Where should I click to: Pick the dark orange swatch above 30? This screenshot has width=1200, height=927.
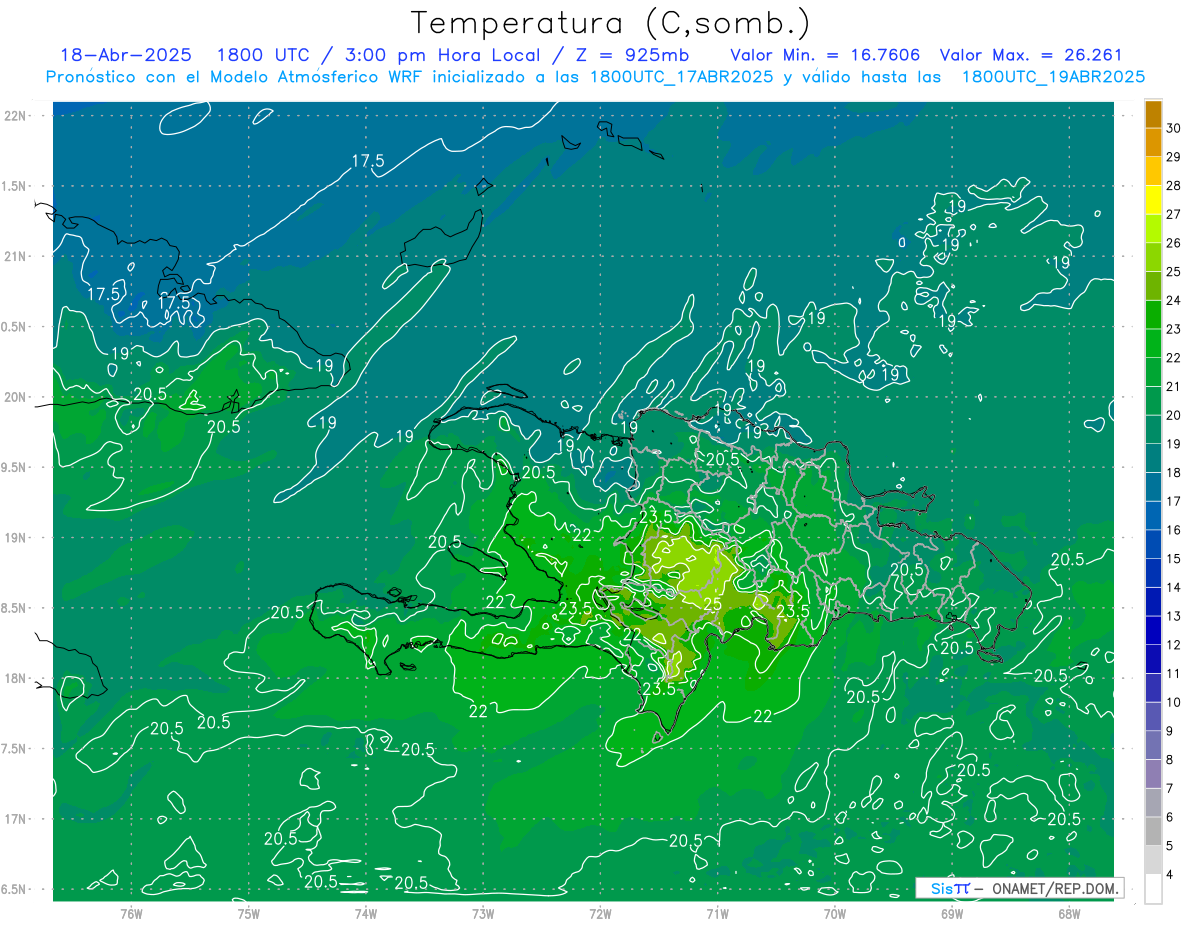(1154, 114)
